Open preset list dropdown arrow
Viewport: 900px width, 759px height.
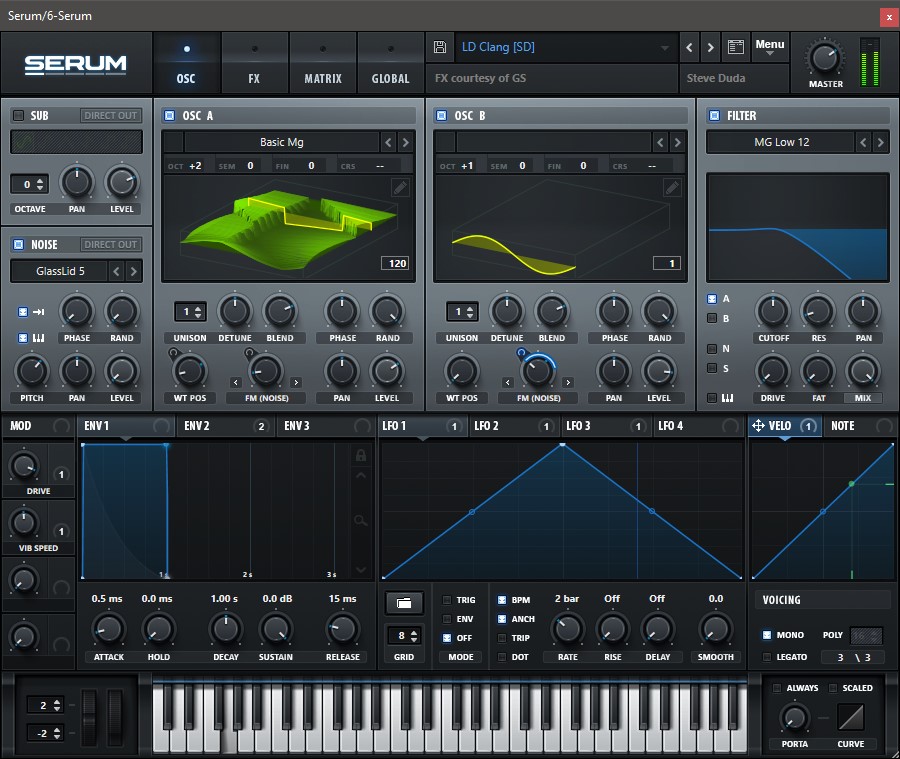(x=665, y=48)
